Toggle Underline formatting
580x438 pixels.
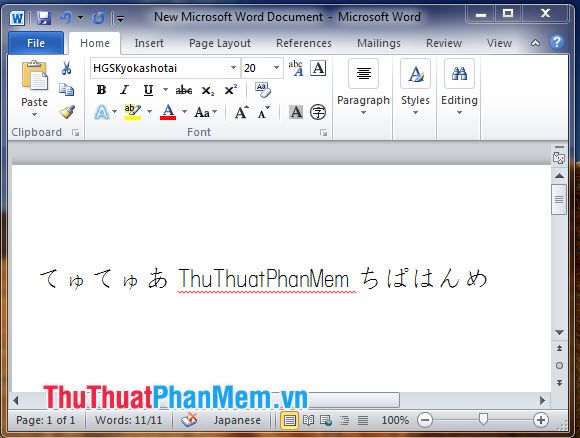coord(148,90)
